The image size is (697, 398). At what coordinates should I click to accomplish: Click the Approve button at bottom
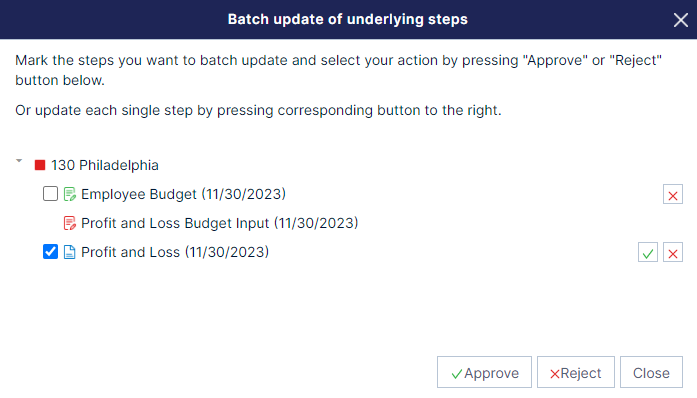484,372
